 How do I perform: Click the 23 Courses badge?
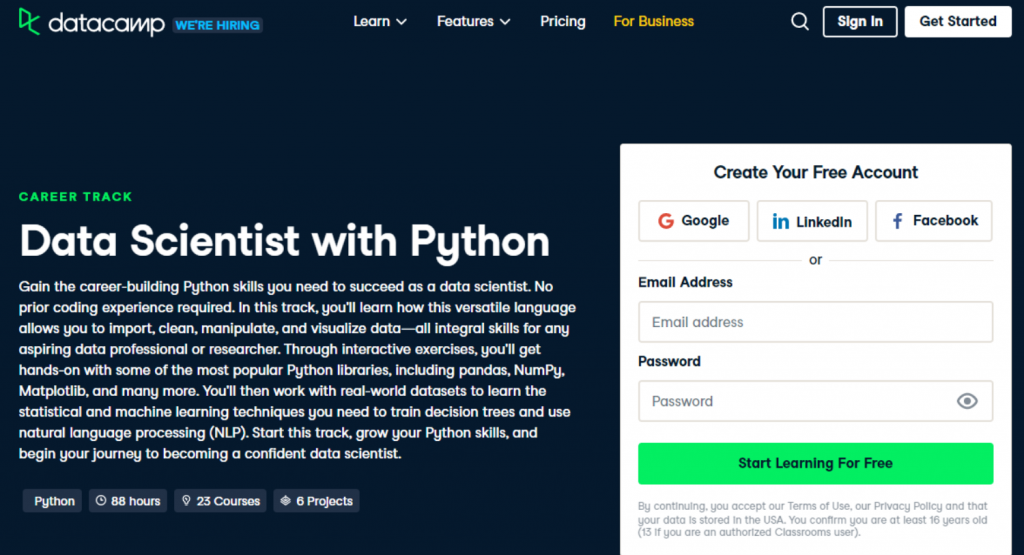point(219,501)
